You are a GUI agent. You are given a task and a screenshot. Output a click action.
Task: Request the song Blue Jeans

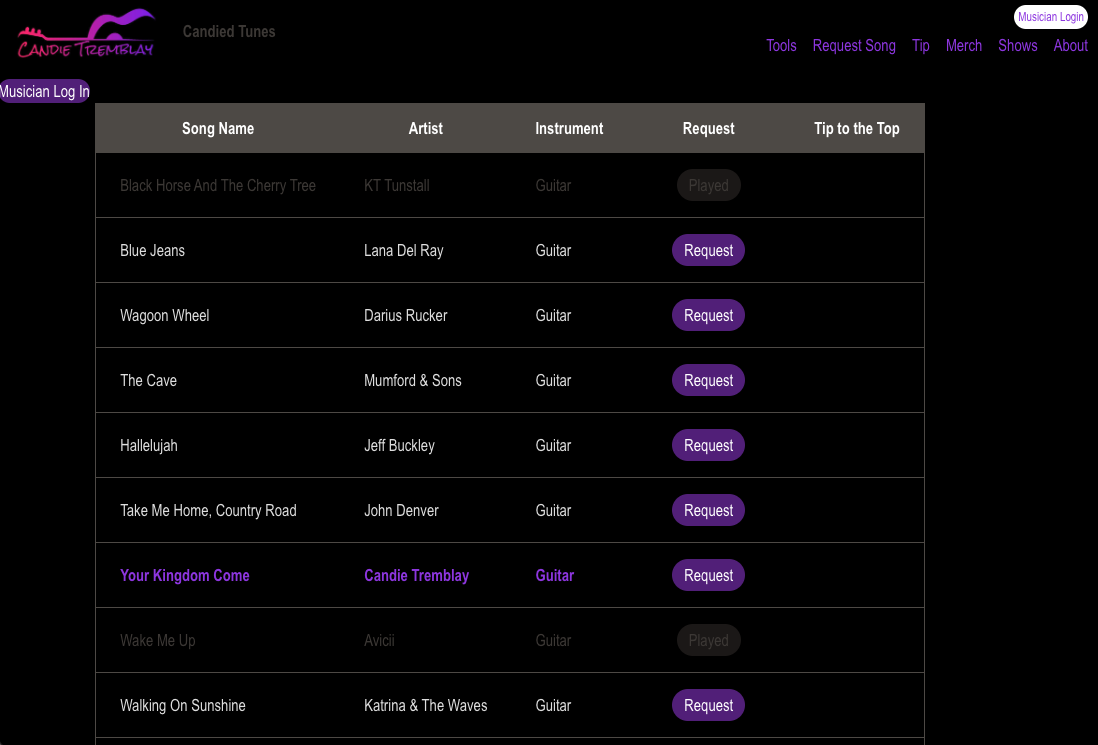coord(708,250)
